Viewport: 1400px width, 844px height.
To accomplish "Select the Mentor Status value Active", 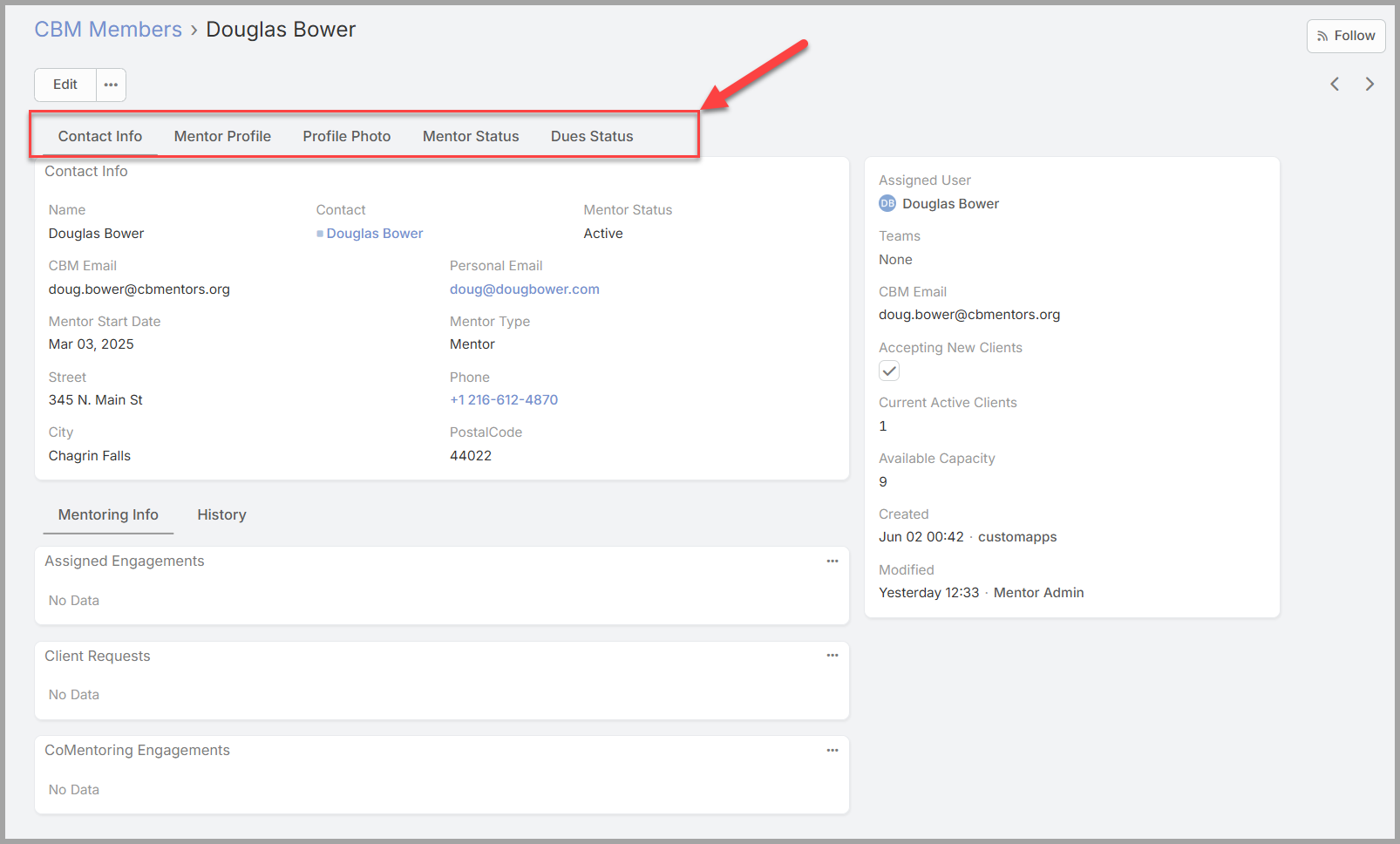I will pyautogui.click(x=603, y=233).
